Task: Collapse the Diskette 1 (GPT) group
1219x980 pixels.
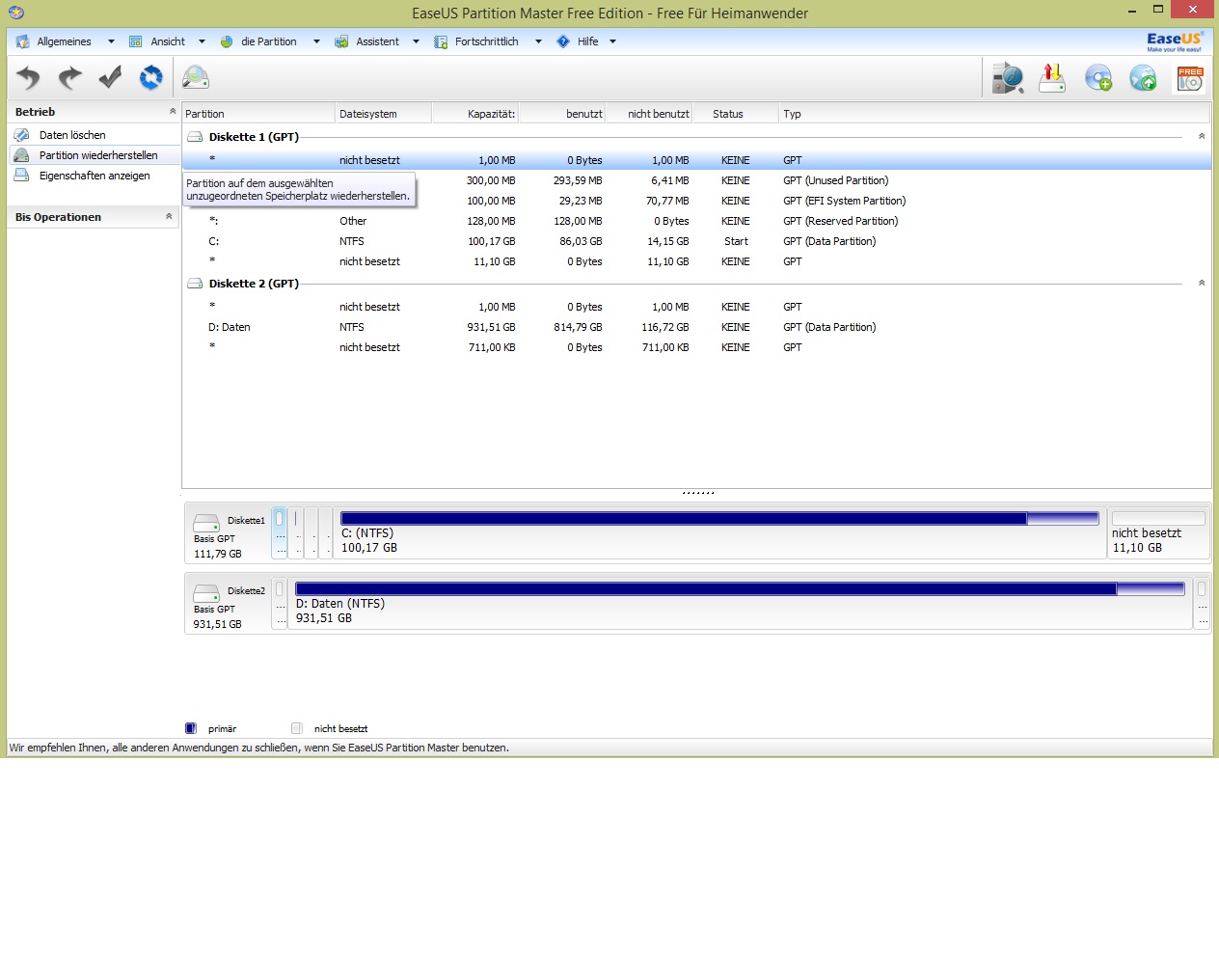Action: [1202, 137]
